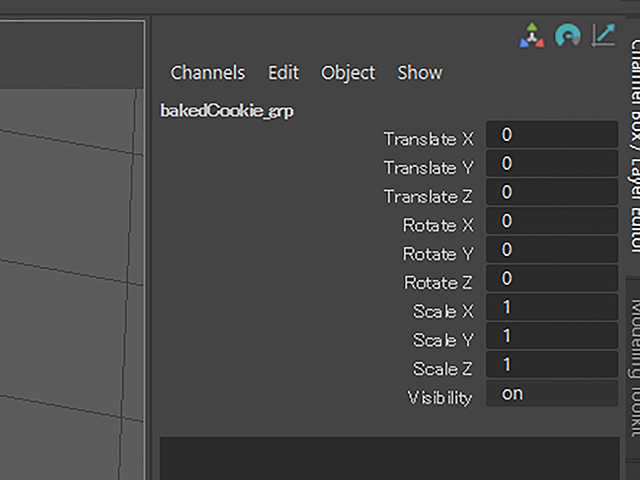Toggle the Visibility field set to on
640x480 pixels.
[x=551, y=394]
